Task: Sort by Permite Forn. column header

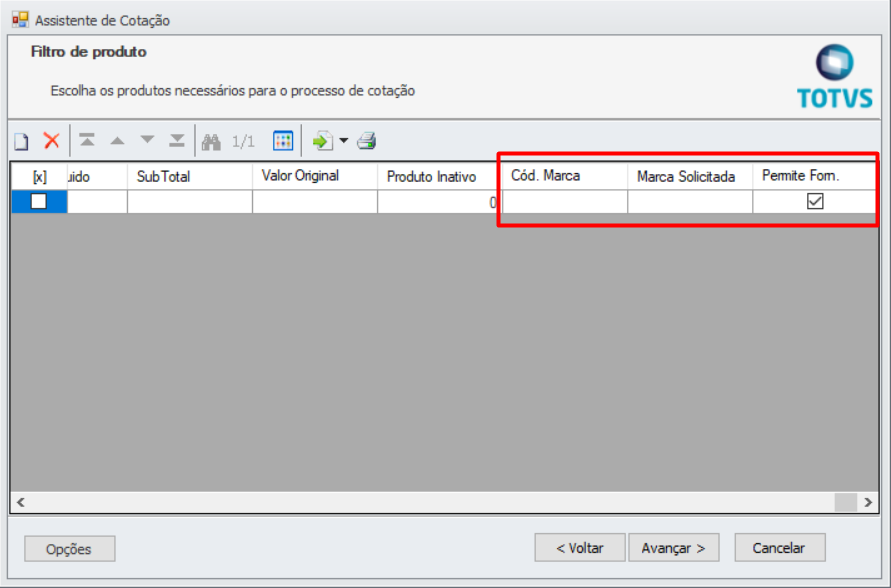Action: (814, 177)
